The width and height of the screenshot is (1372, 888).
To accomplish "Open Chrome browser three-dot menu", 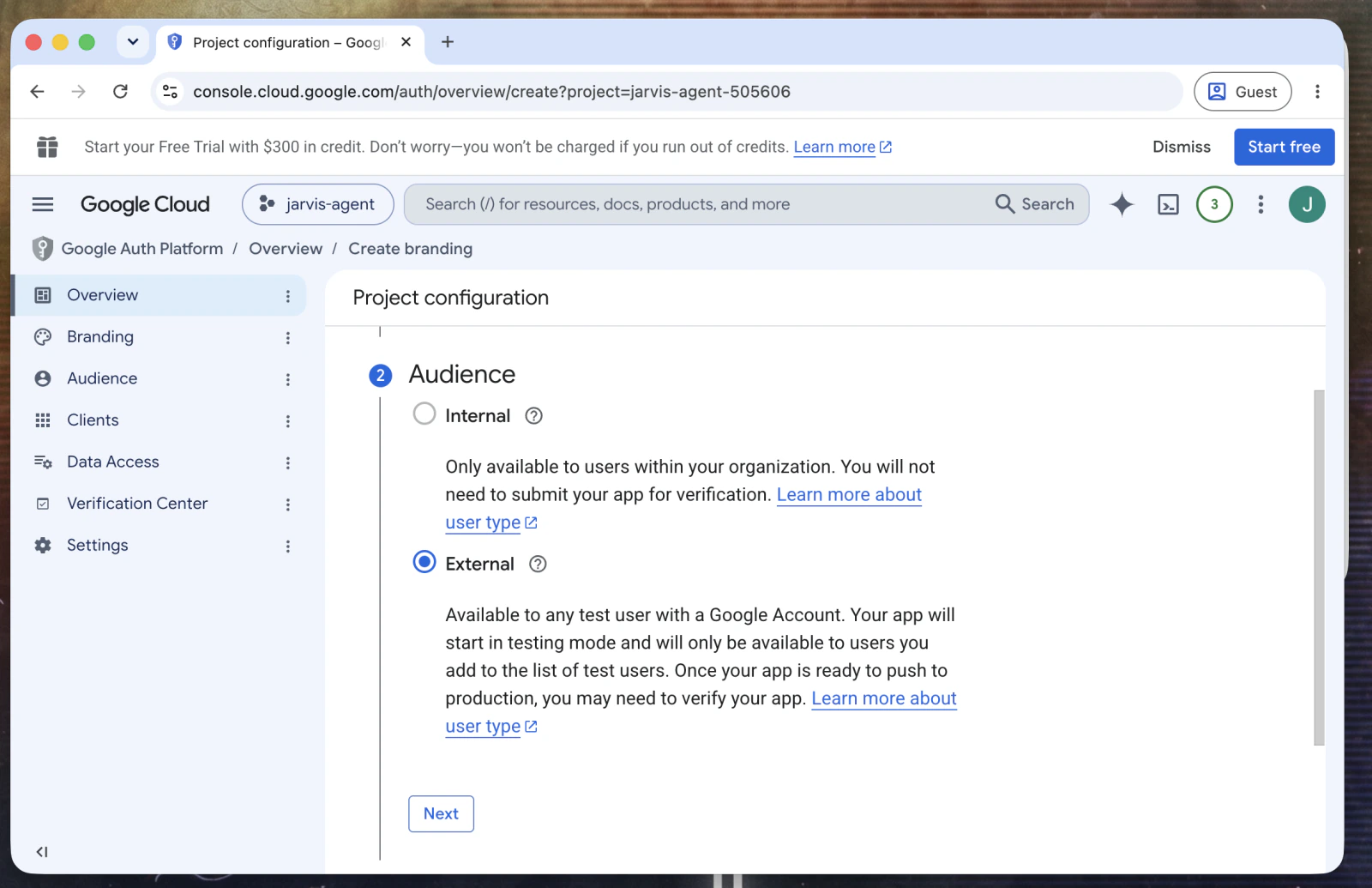I will (x=1317, y=92).
